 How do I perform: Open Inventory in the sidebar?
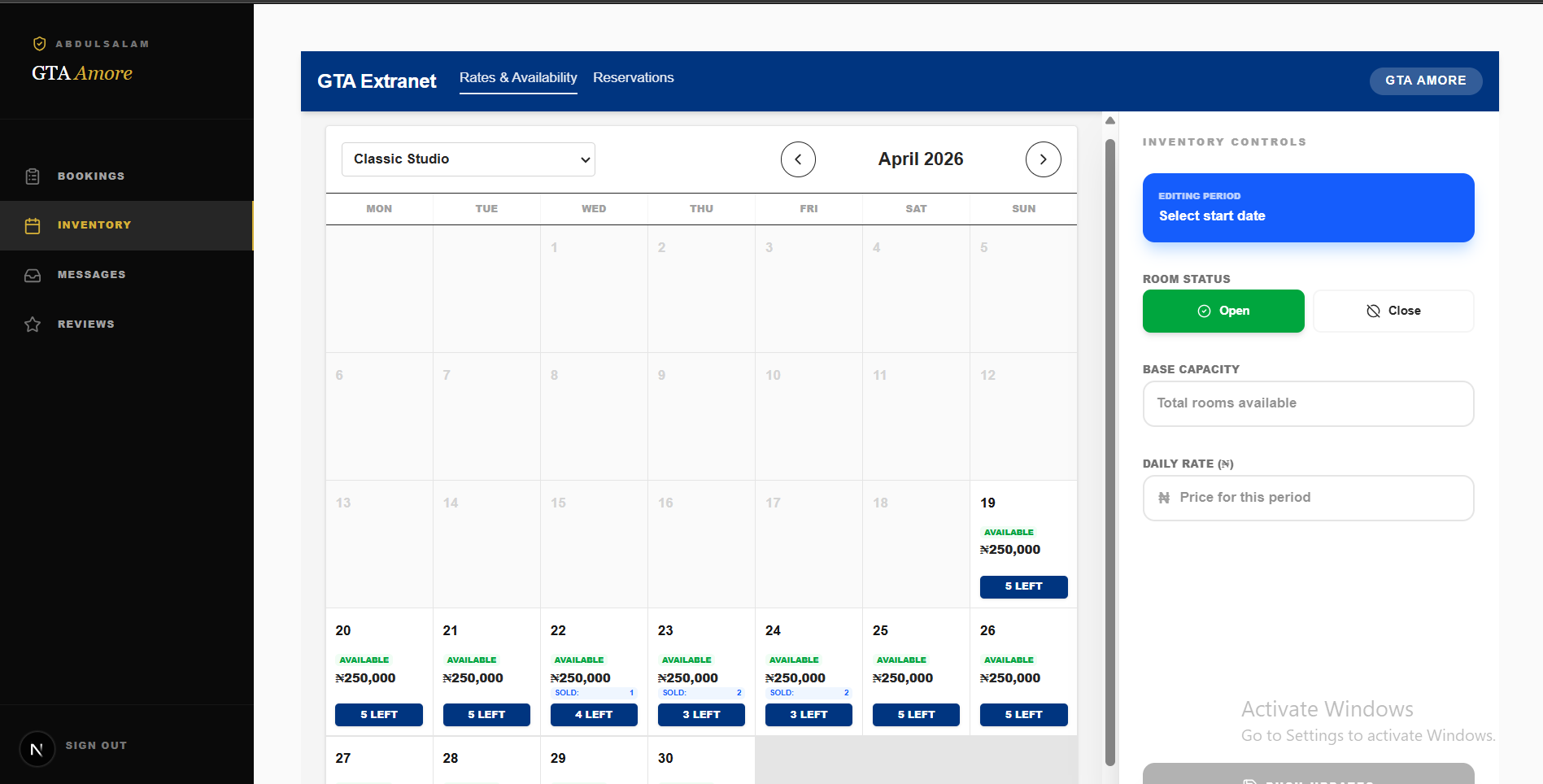[x=127, y=225]
